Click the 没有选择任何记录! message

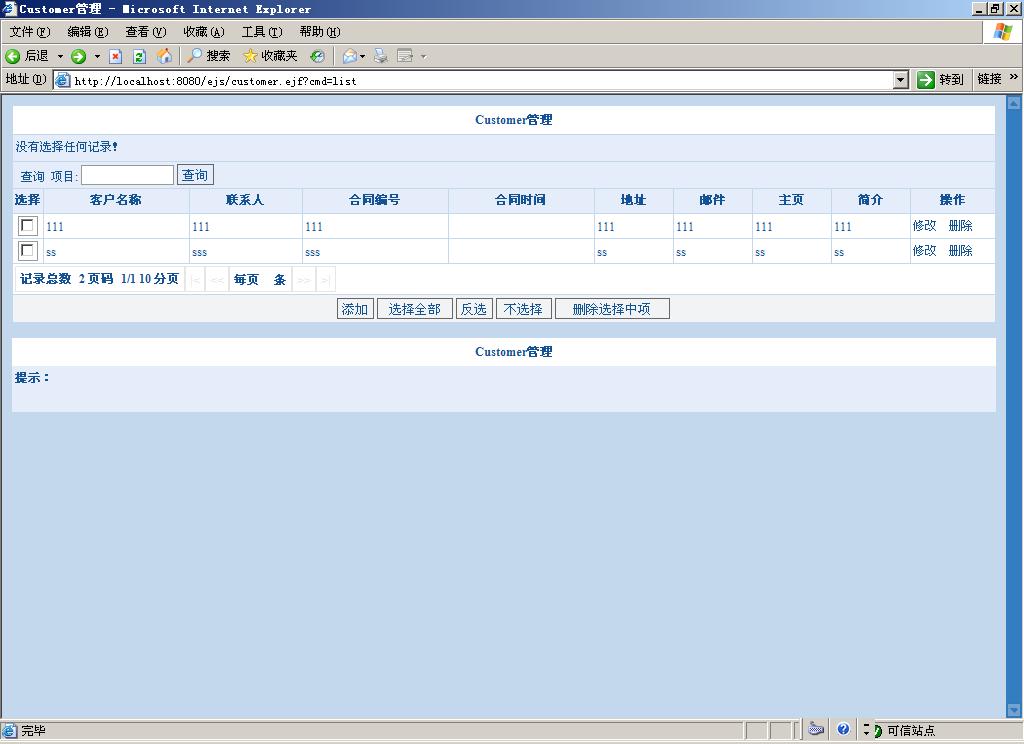67,147
